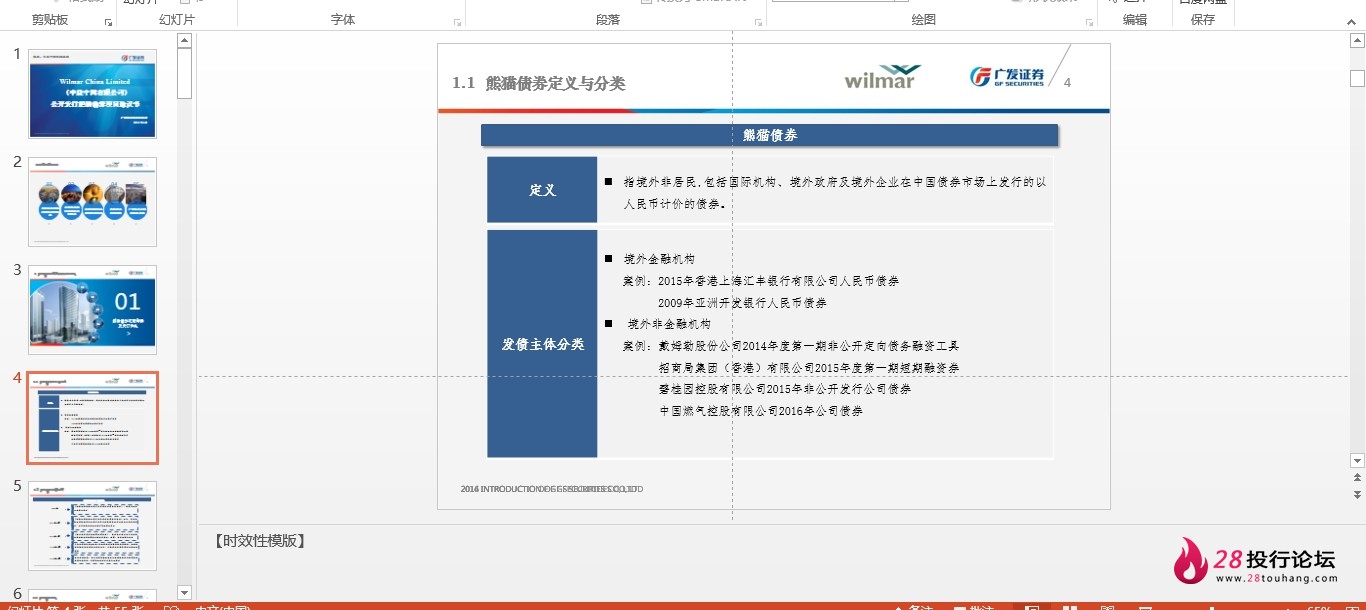Open the 绘图 group dialog launcher

1089,21
